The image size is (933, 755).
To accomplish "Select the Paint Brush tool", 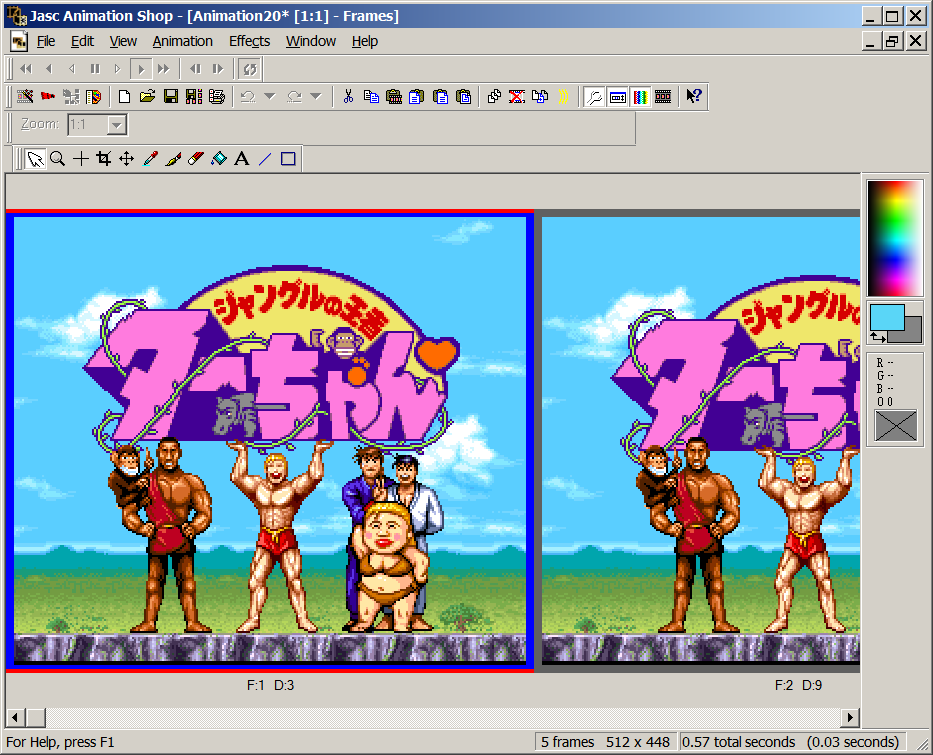I will coord(173,159).
